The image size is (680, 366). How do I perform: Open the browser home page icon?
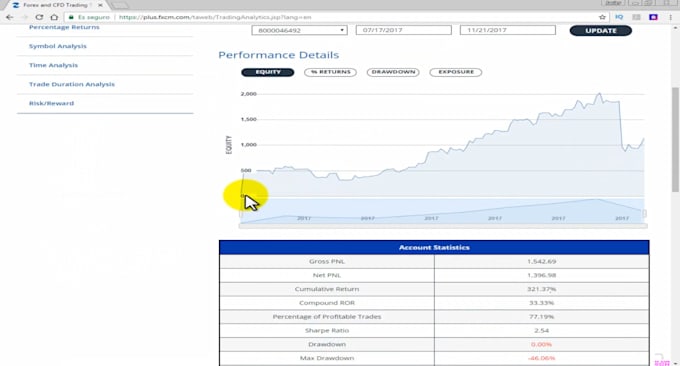[x=54, y=17]
